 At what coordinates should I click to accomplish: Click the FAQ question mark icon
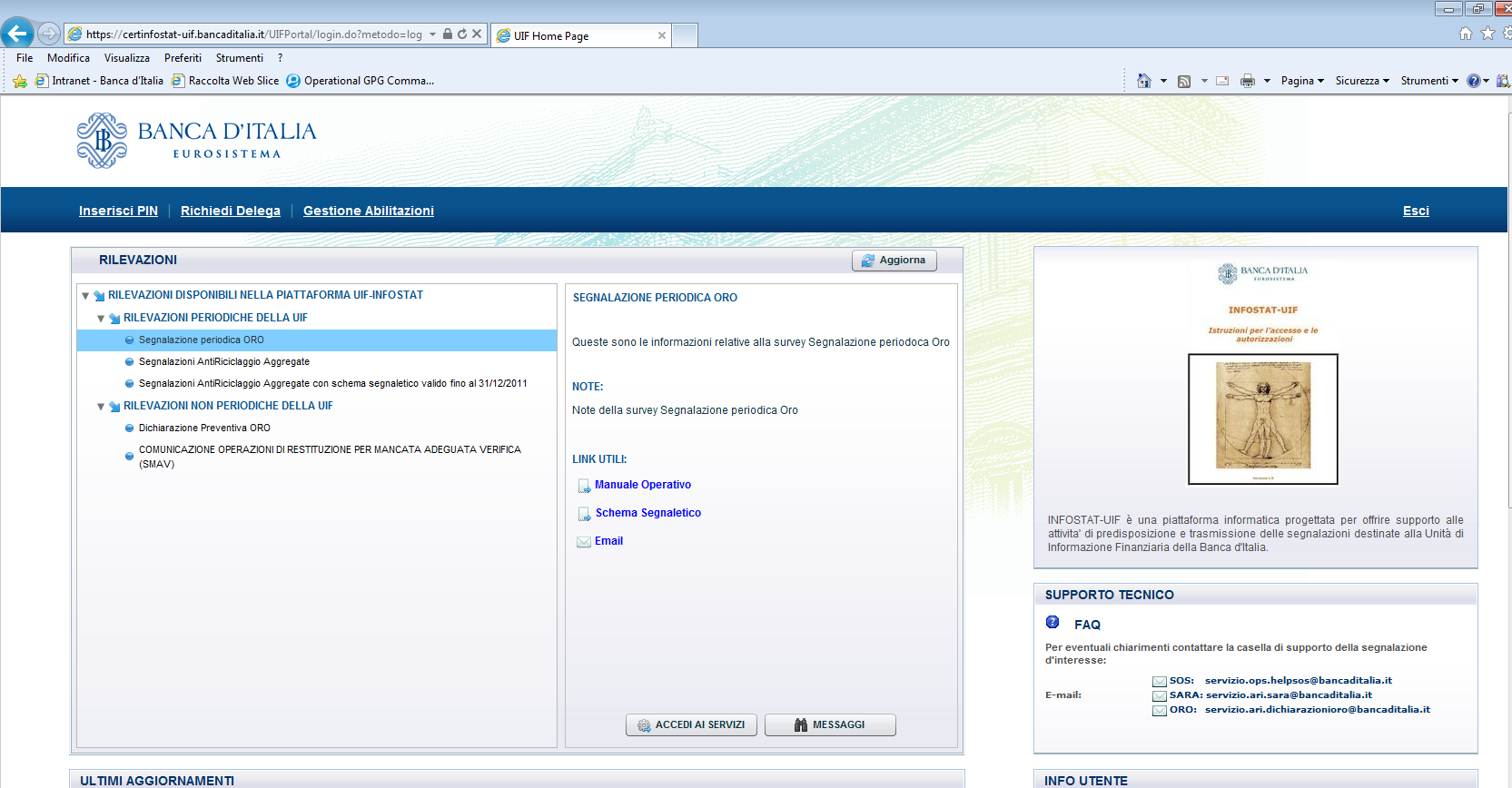click(x=1052, y=622)
